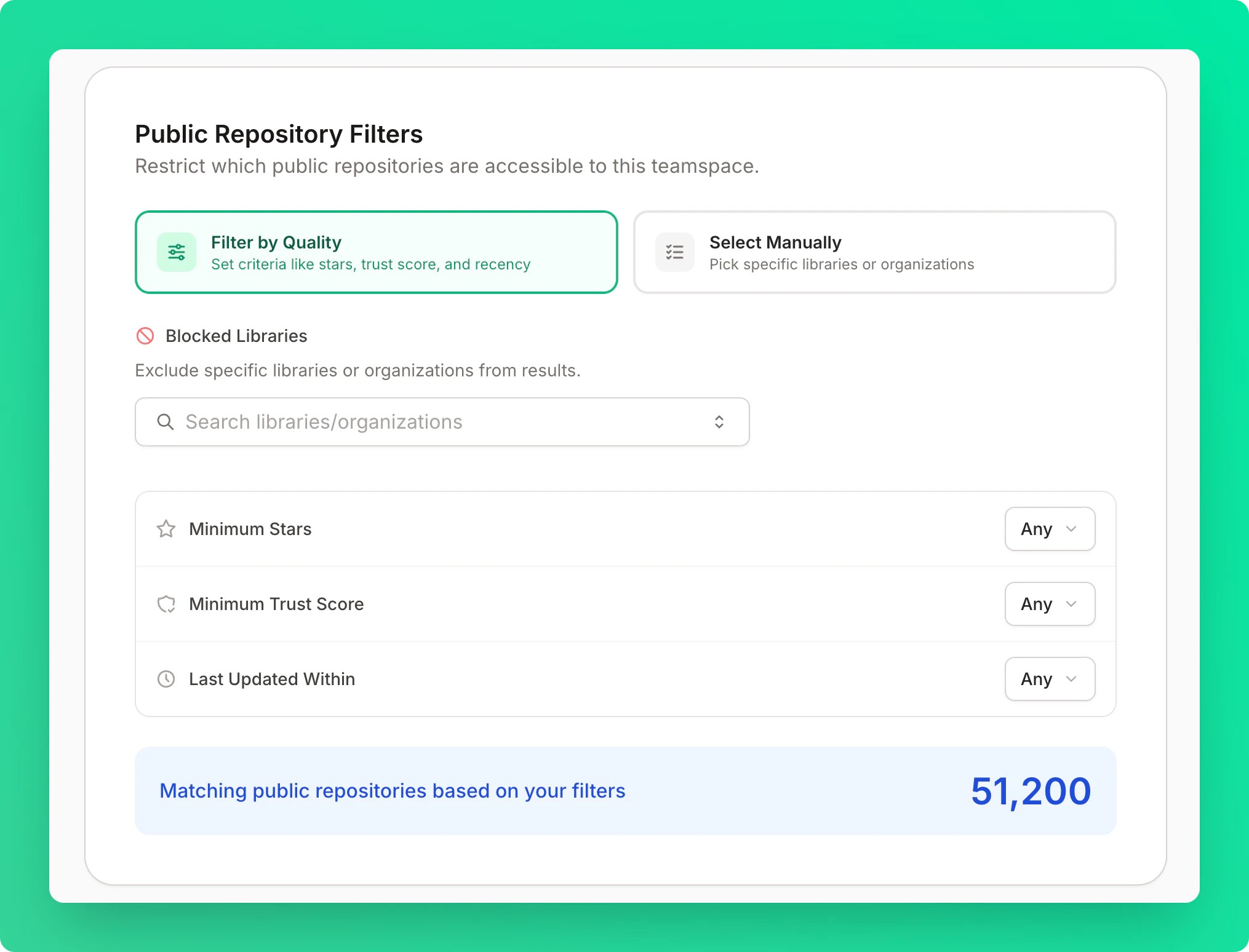Viewport: 1249px width, 952px height.
Task: Click the magnifying glass search icon
Action: click(165, 422)
